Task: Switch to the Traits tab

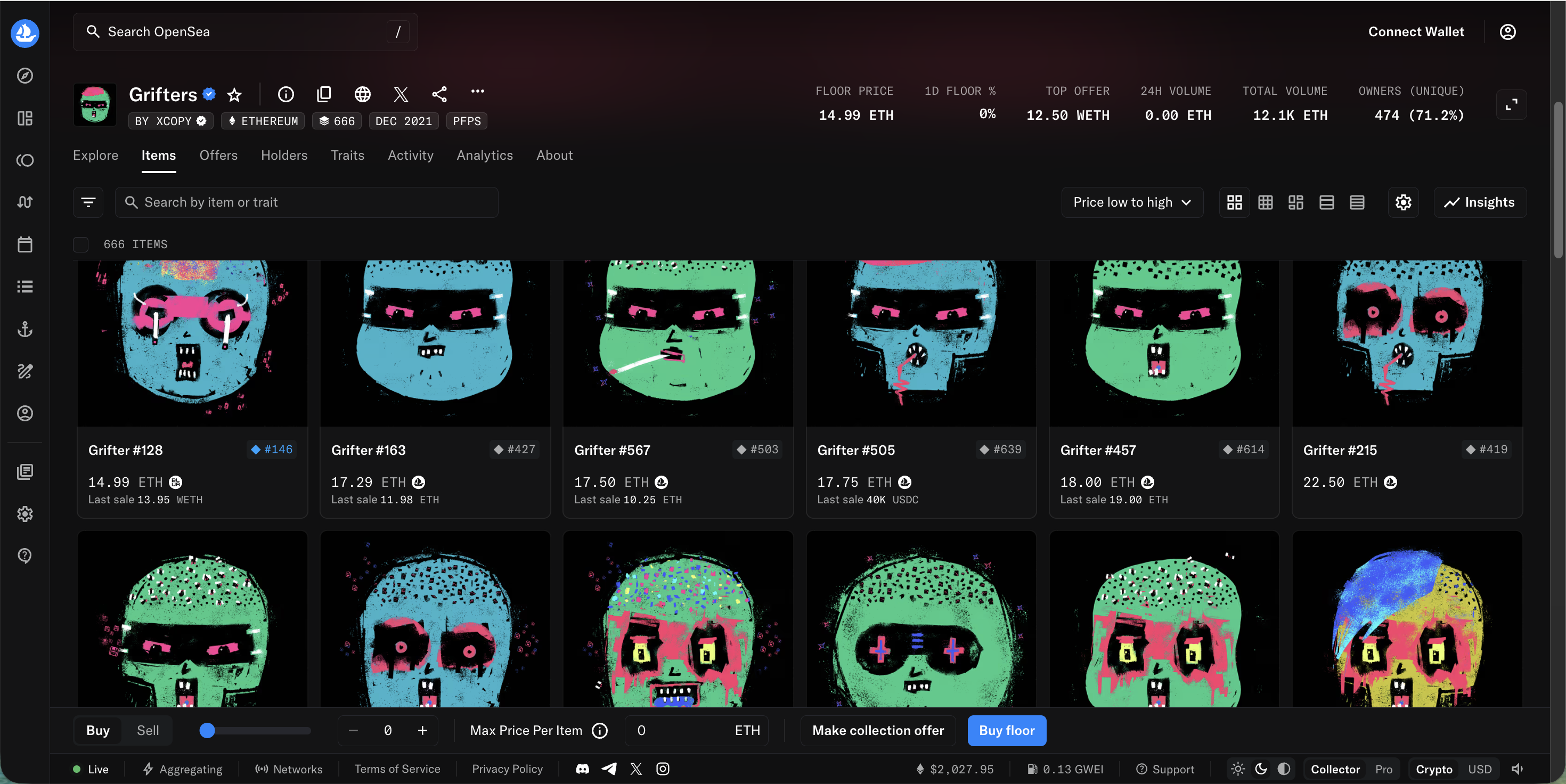Action: [347, 156]
